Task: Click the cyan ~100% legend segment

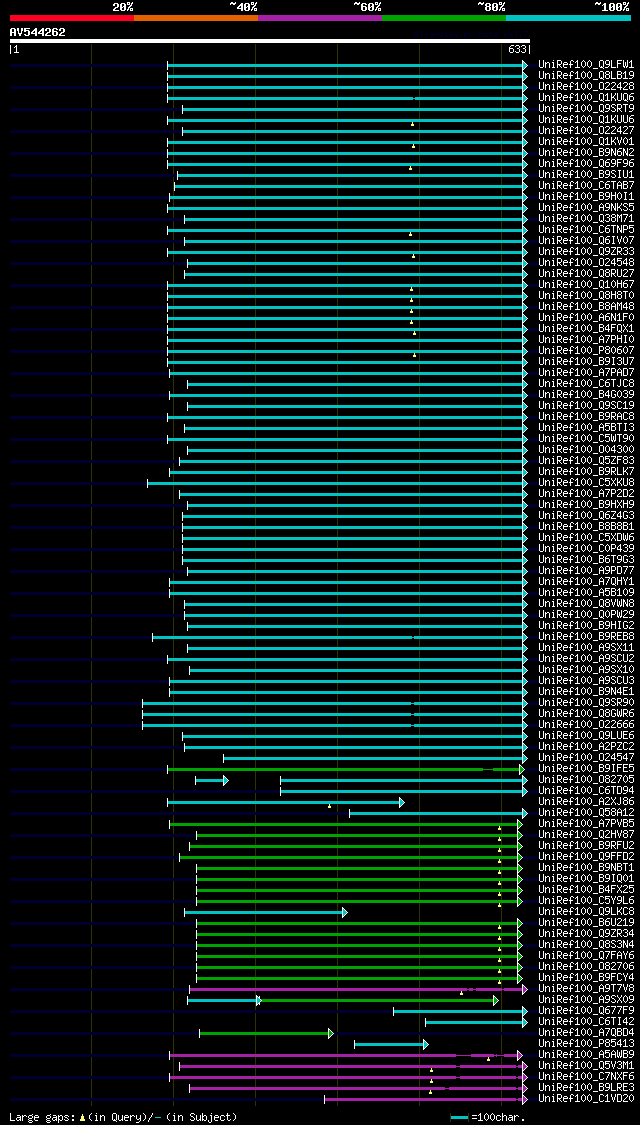Action: coord(568,18)
